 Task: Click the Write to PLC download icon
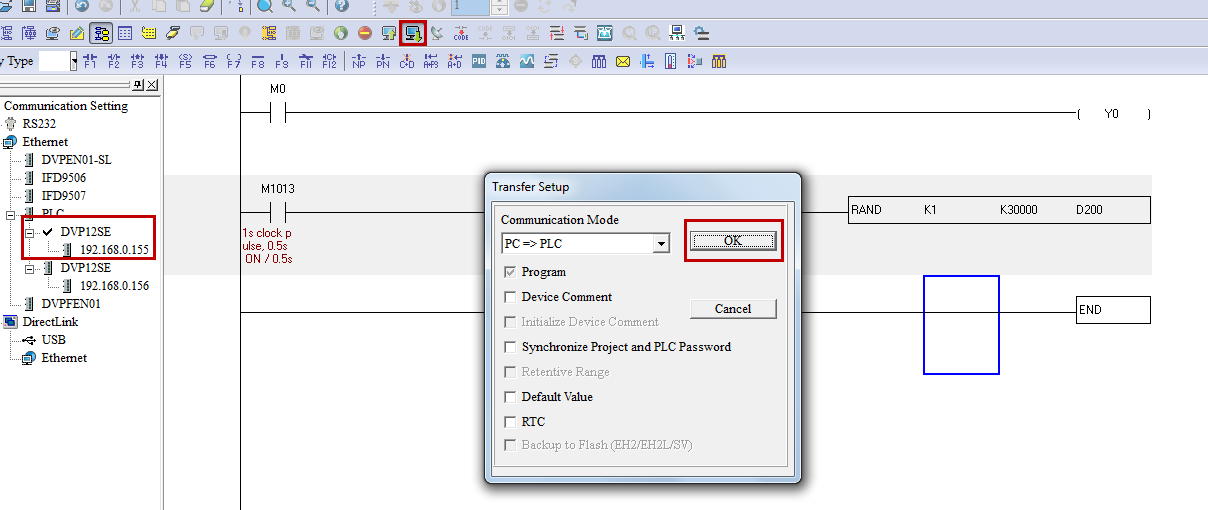tap(412, 33)
